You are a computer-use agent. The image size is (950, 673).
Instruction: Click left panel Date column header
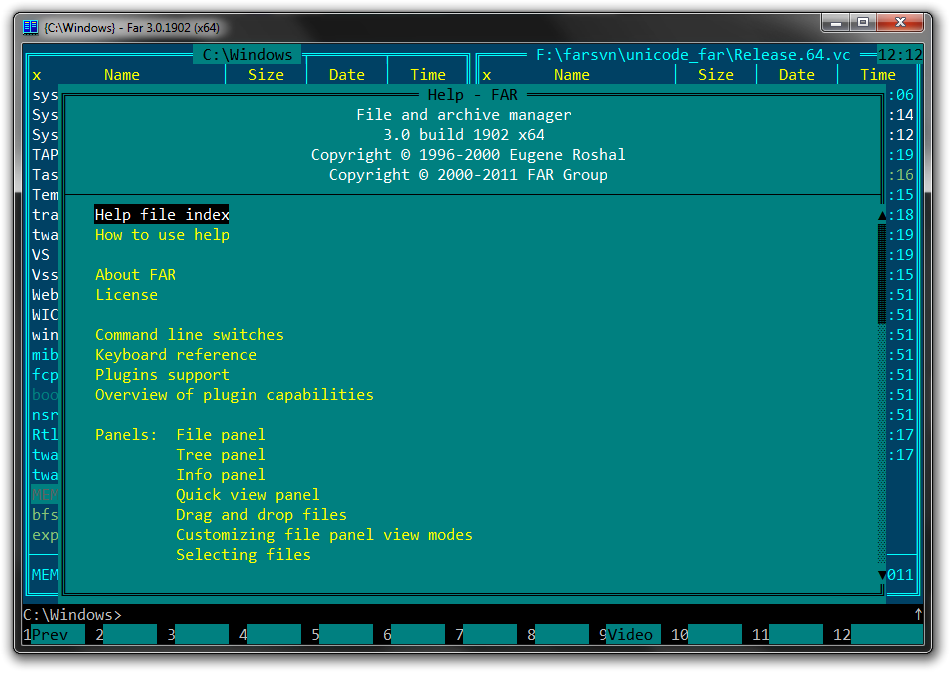point(347,75)
